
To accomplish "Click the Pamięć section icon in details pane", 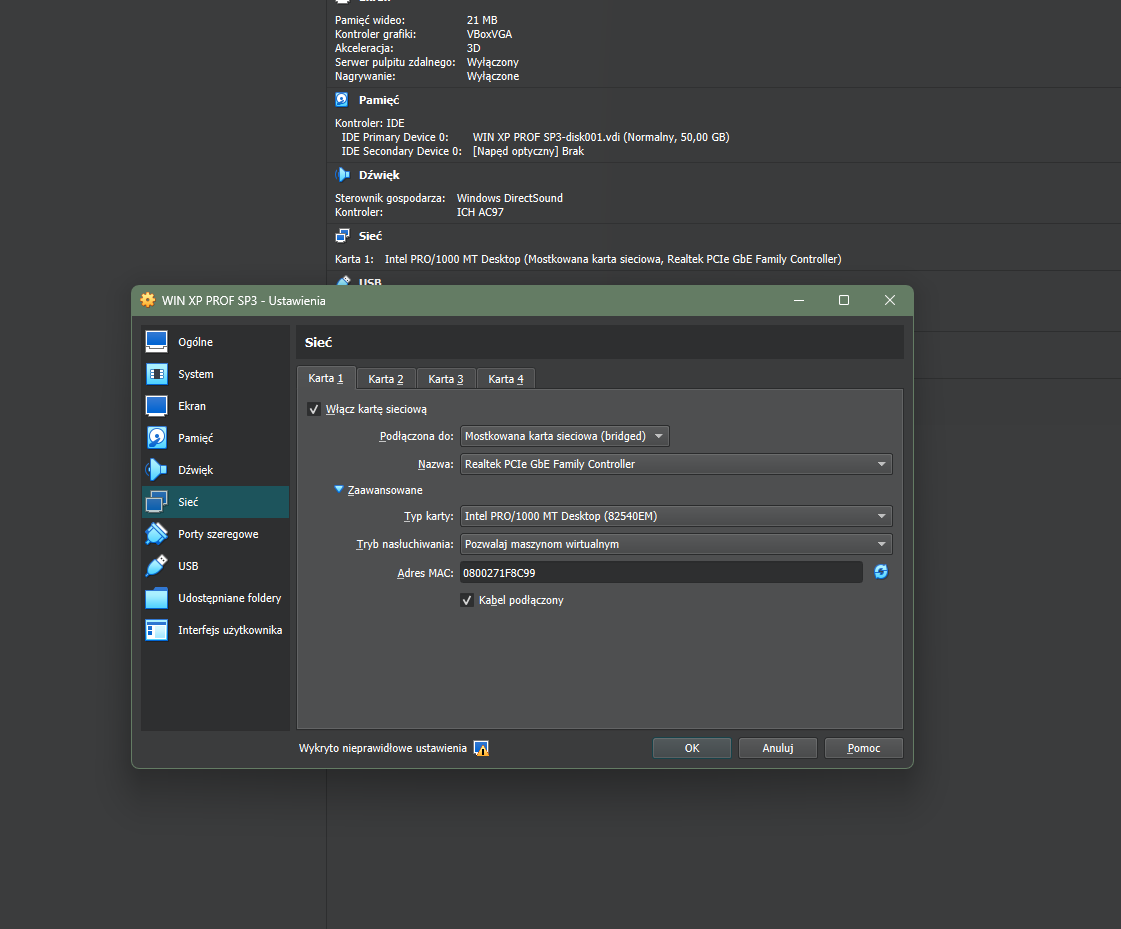I will (342, 100).
